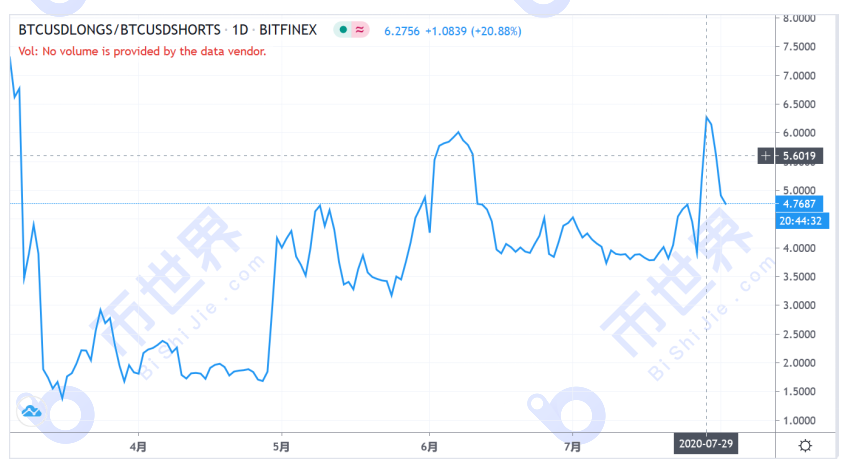Click the 4.0000 price axis label
The image size is (849, 469).
tap(799, 248)
